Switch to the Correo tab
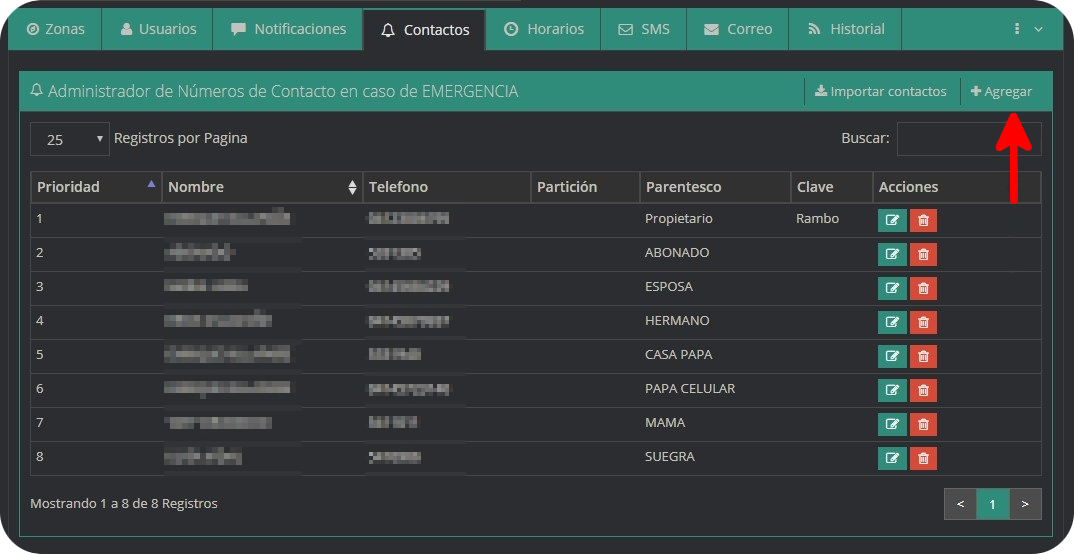The width and height of the screenshot is (1074, 554). tap(737, 29)
